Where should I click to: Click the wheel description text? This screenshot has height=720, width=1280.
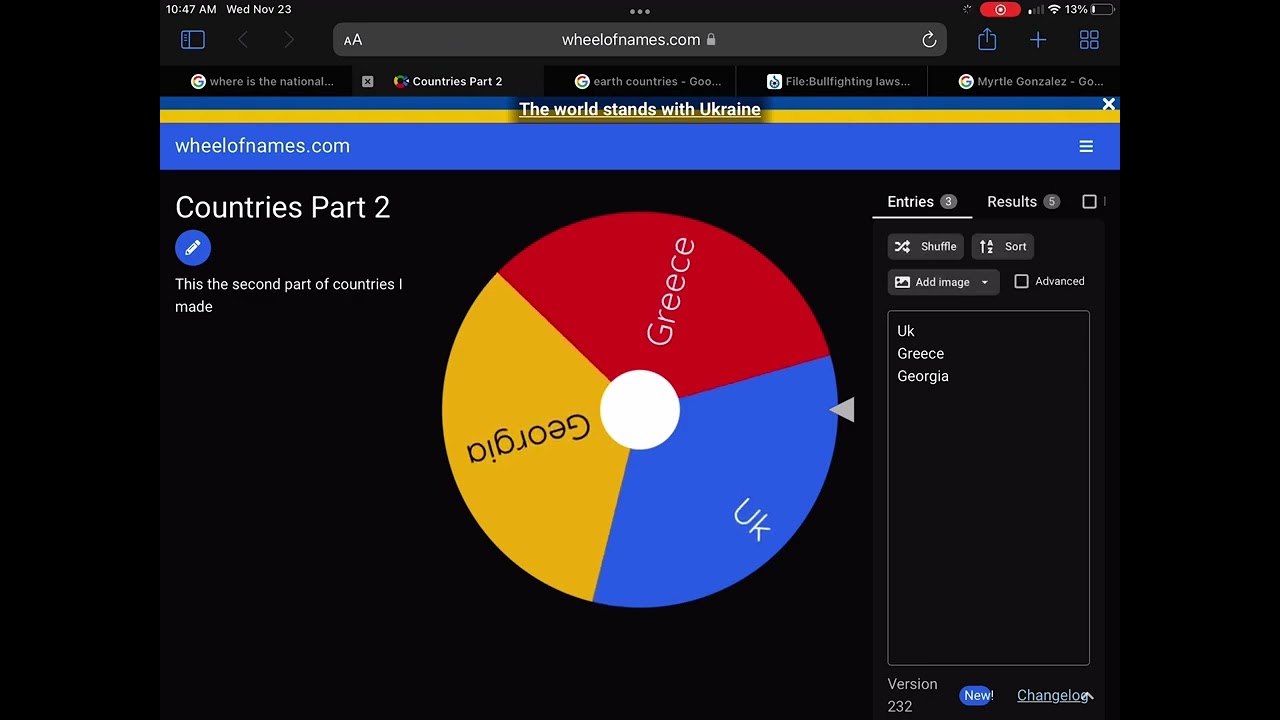(x=289, y=295)
